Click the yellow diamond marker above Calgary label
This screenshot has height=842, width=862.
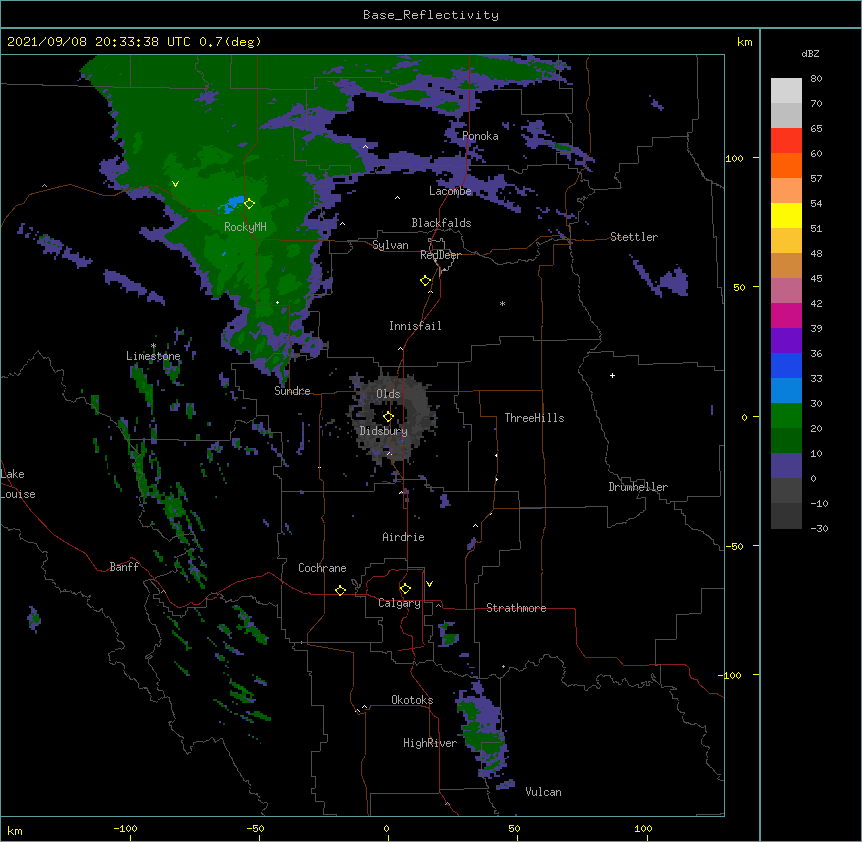(405, 589)
